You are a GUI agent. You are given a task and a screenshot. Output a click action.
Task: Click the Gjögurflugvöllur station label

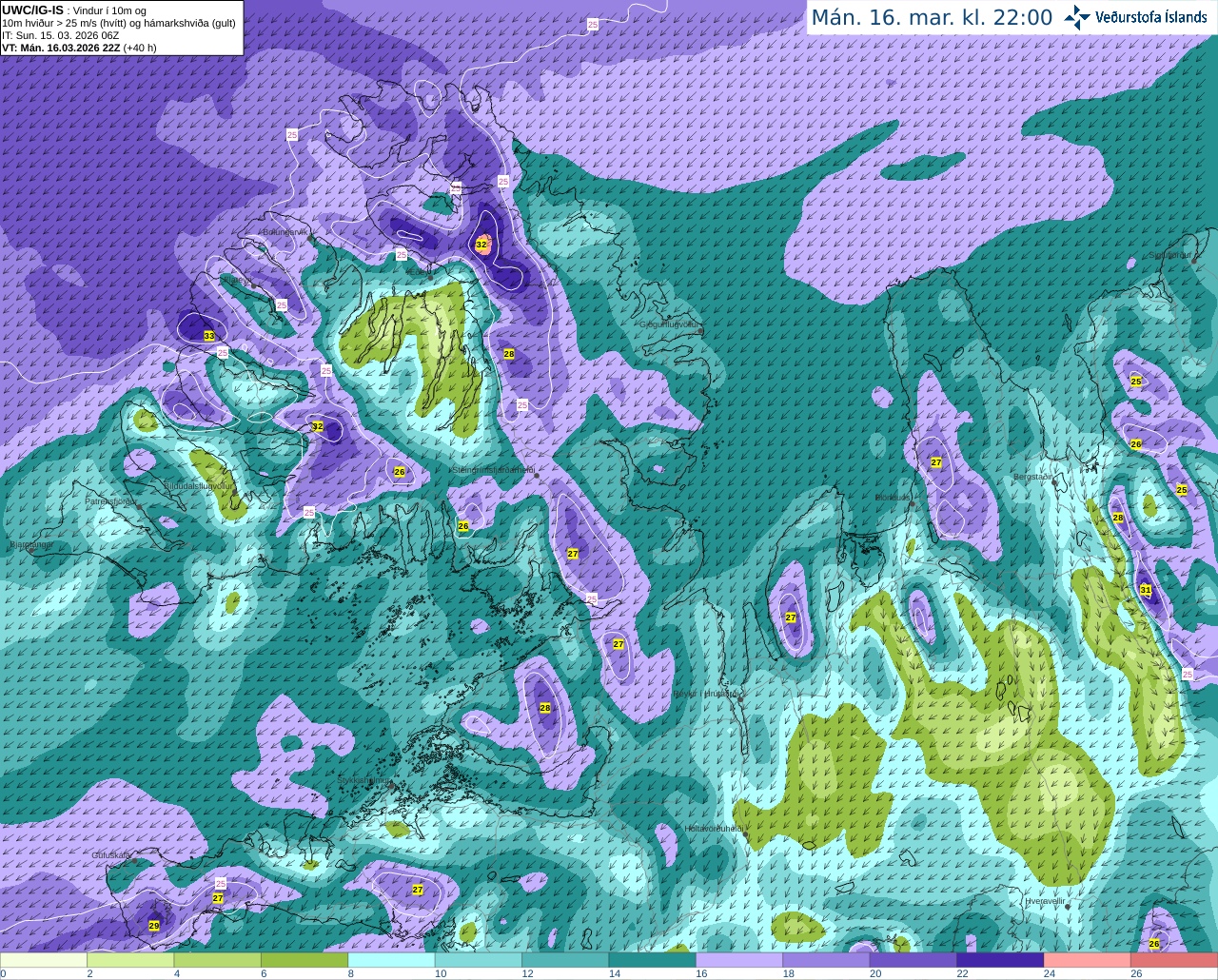[670, 324]
